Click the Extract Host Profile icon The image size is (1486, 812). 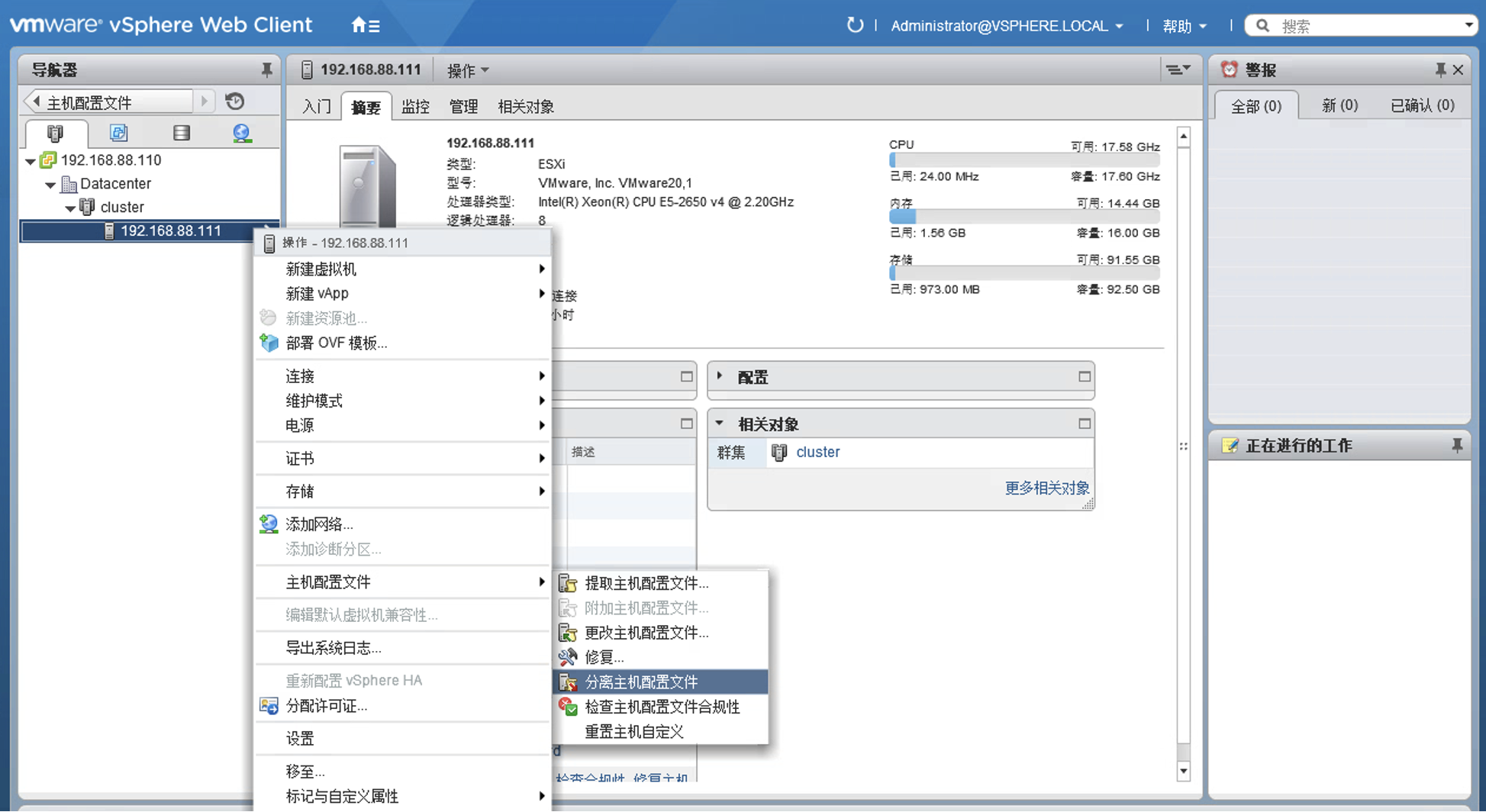[568, 584]
